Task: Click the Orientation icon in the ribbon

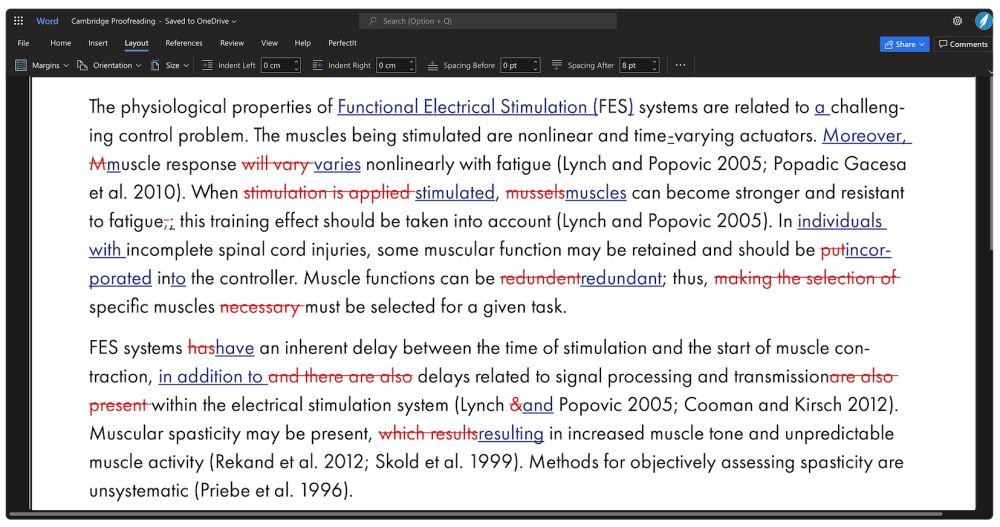Action: [x=82, y=65]
